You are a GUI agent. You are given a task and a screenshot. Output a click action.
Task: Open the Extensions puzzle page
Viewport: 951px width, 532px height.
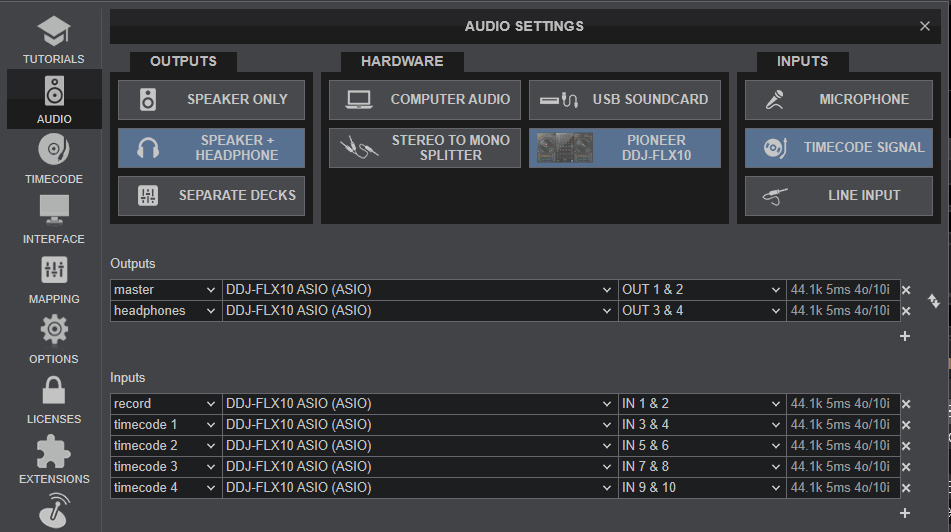(54, 460)
